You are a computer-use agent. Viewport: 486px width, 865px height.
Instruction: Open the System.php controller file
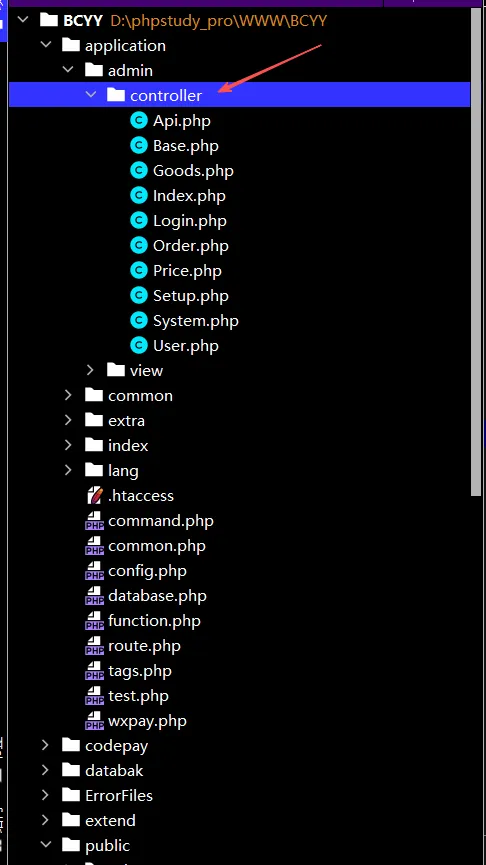pos(196,321)
